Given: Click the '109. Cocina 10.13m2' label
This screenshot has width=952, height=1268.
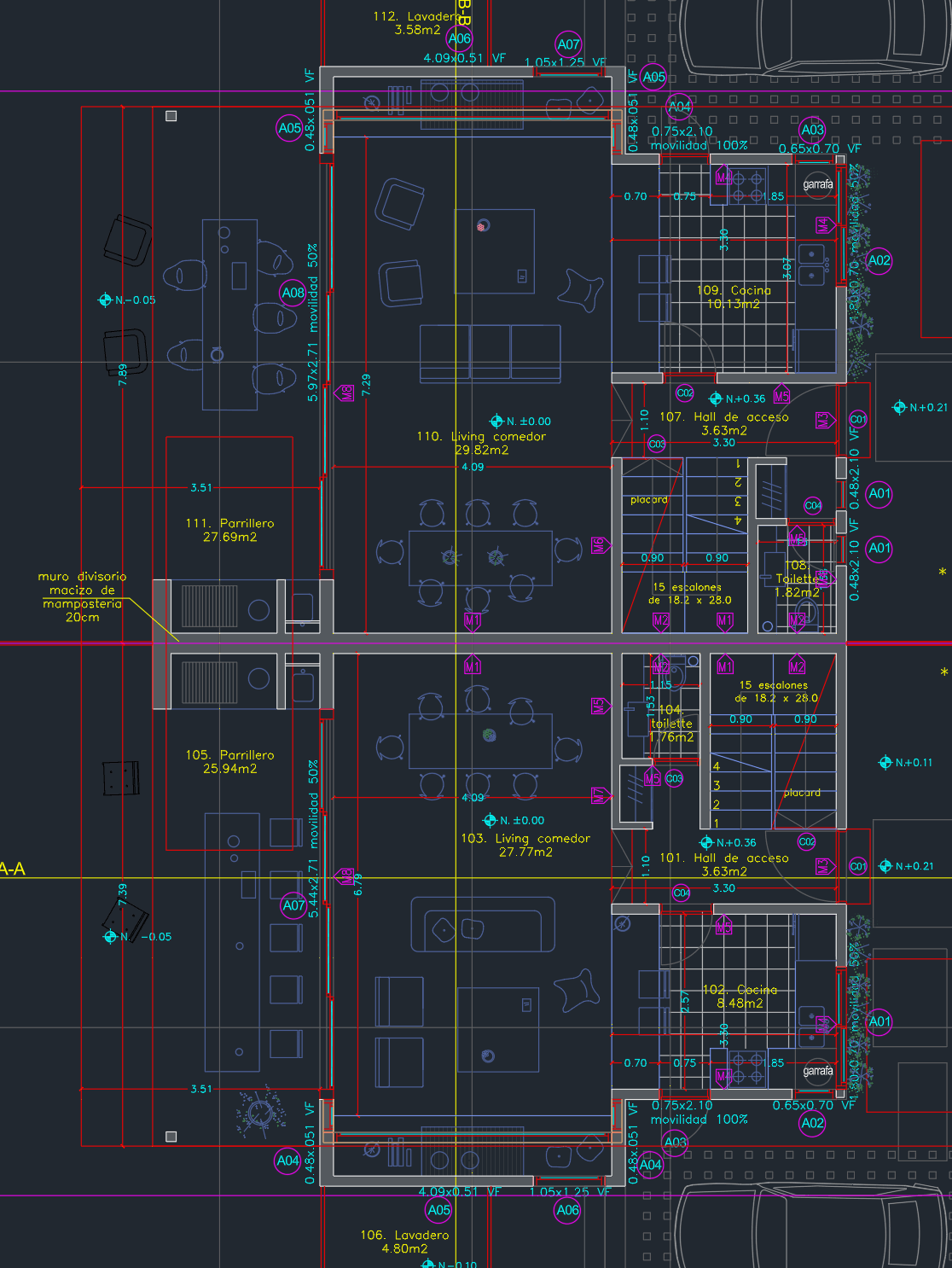Looking at the screenshot, I should [734, 297].
